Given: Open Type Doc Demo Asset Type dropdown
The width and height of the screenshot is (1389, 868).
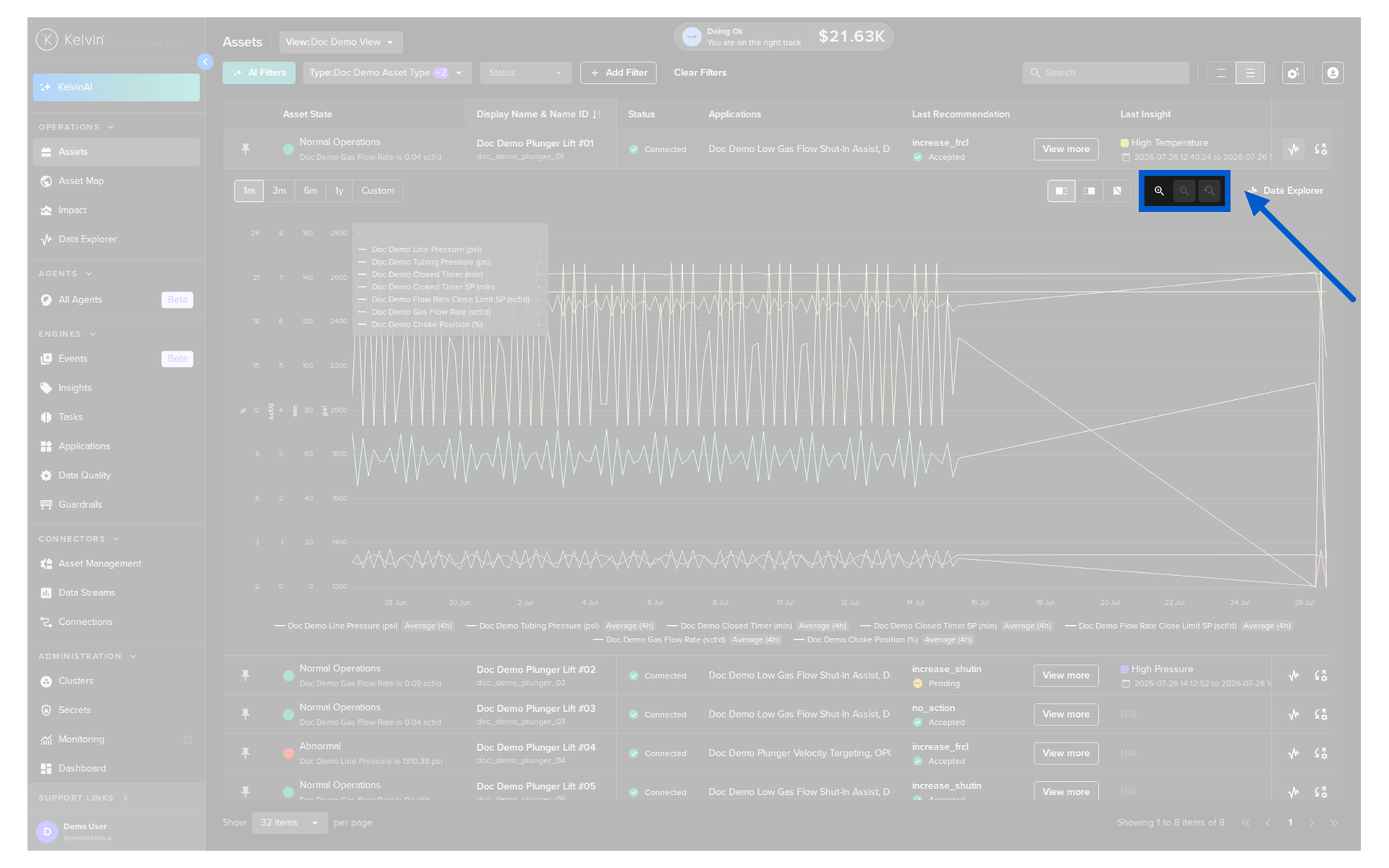Looking at the screenshot, I should 387,73.
